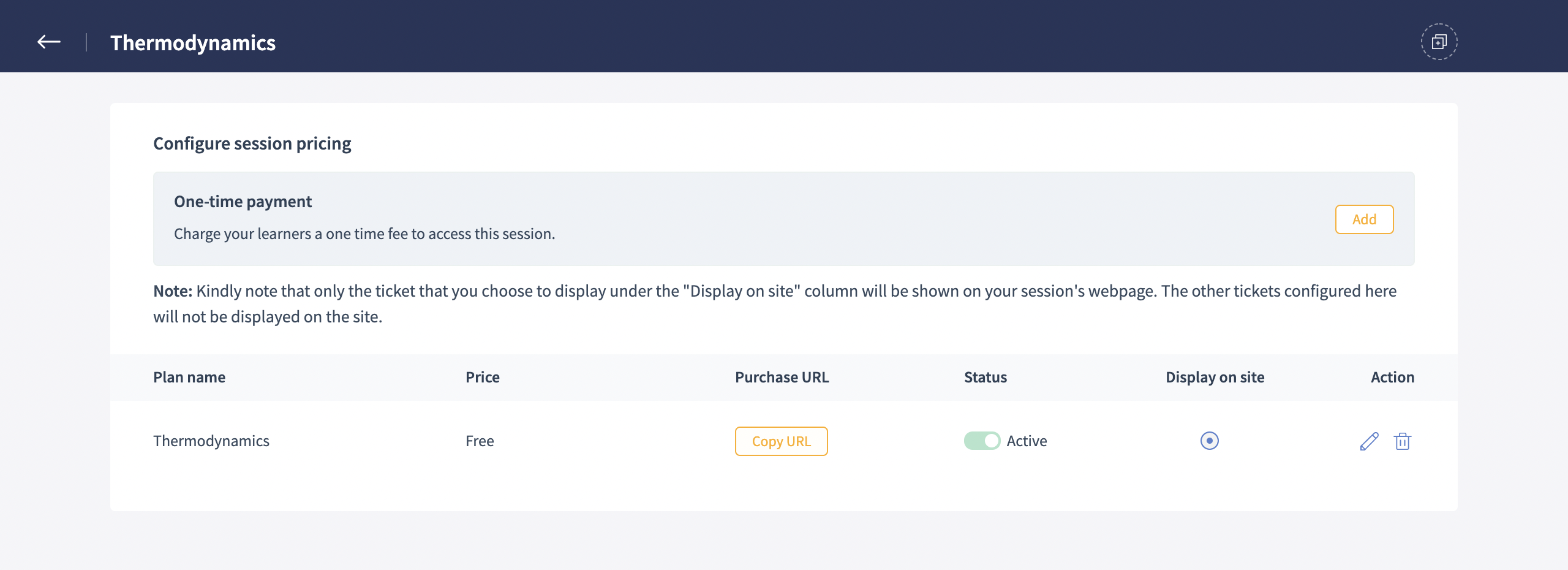This screenshot has width=1568, height=570.
Task: Click the duplicate session icon in header
Action: pos(1439,42)
